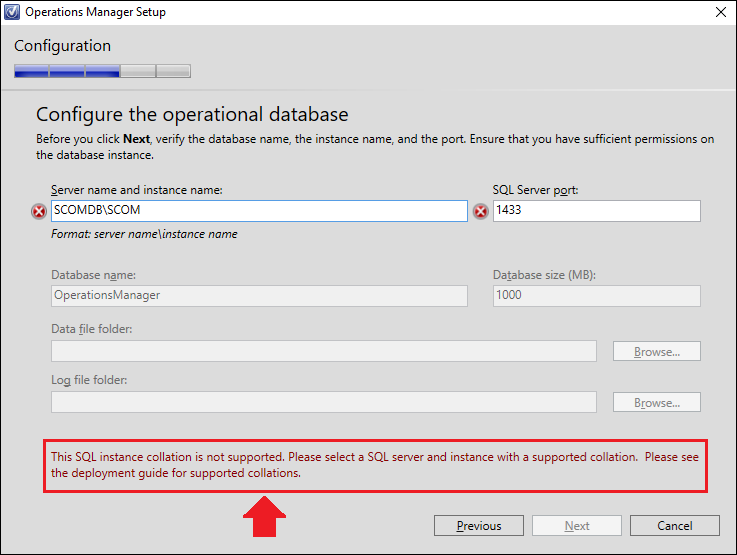Focus the Server name and instance name field
This screenshot has height=555, width=737.
(x=259, y=211)
